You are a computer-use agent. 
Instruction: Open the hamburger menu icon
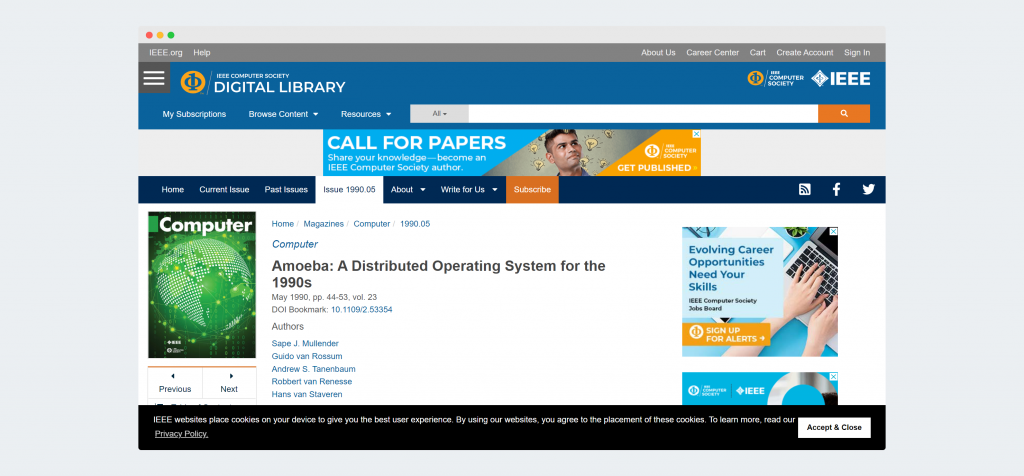[154, 78]
